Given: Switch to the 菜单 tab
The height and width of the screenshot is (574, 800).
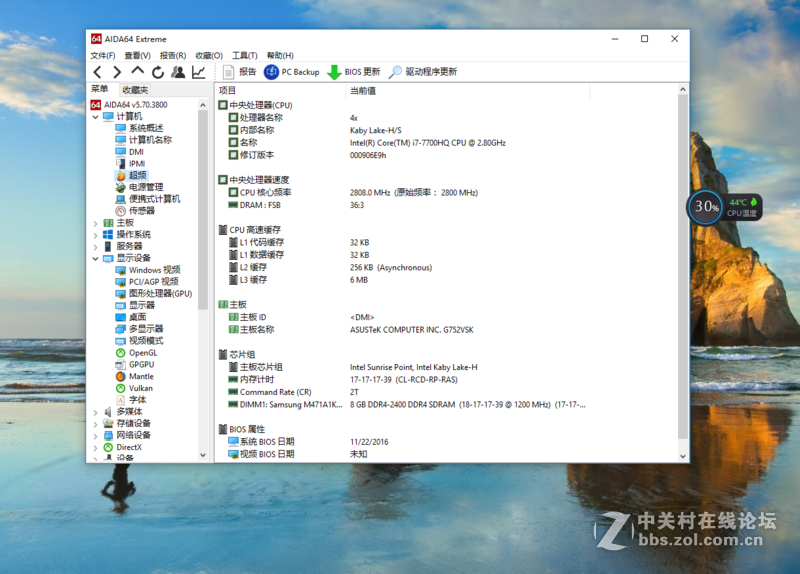Looking at the screenshot, I should 99,89.
